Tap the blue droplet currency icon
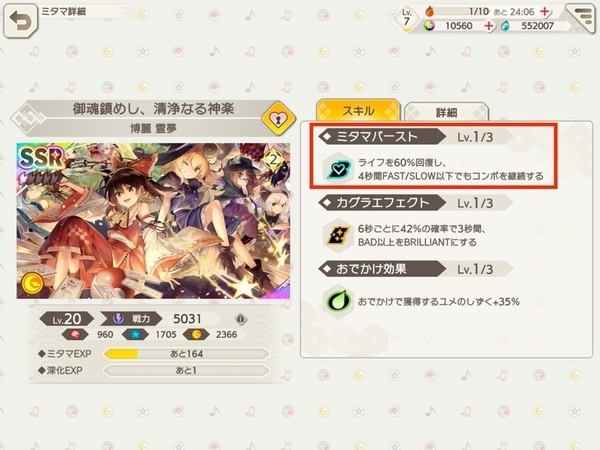Screen dimensions: 600x450 pos(505,26)
